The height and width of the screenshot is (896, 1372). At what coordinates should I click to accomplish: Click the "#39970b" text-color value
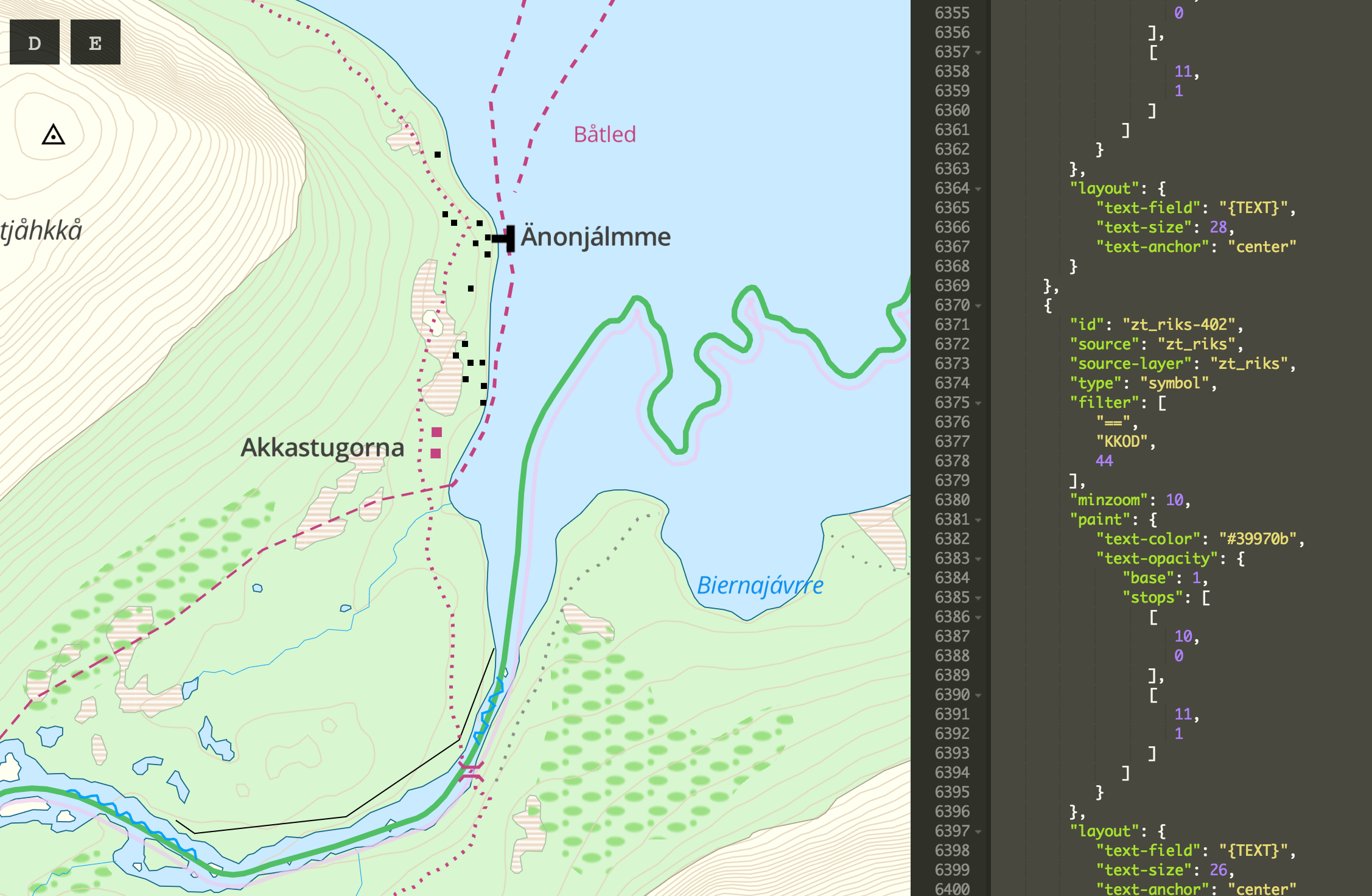point(1258,539)
